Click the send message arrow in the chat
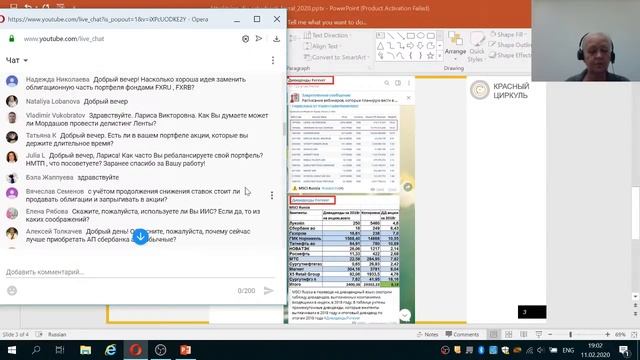 268,290
